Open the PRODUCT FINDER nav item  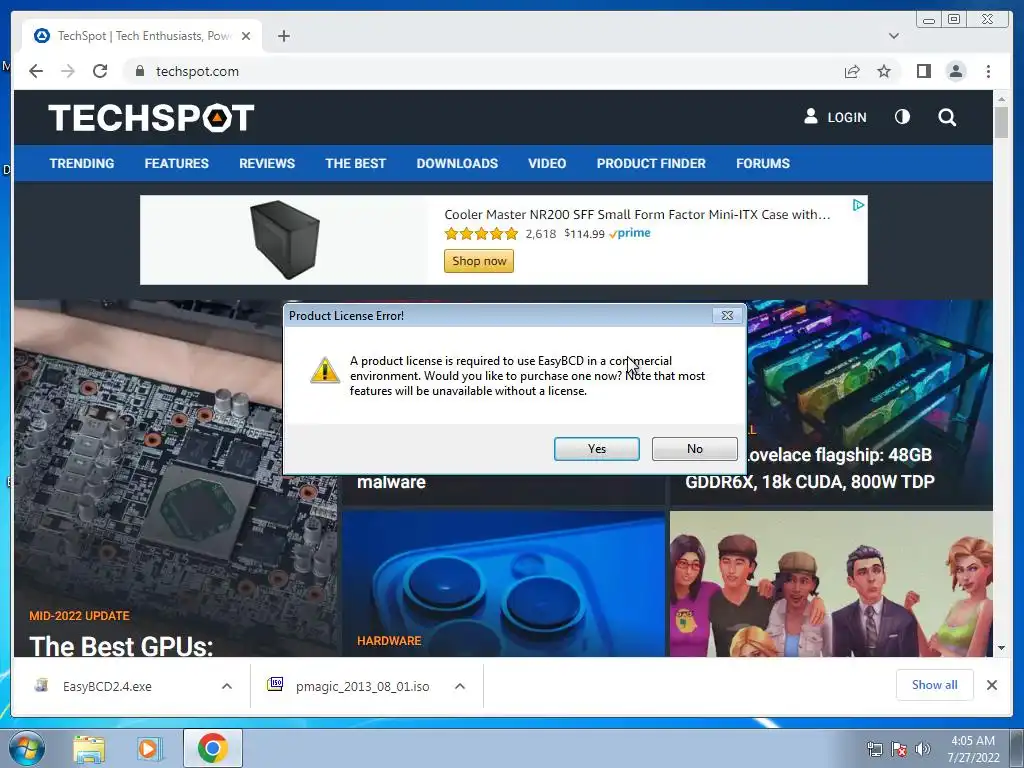coord(651,163)
